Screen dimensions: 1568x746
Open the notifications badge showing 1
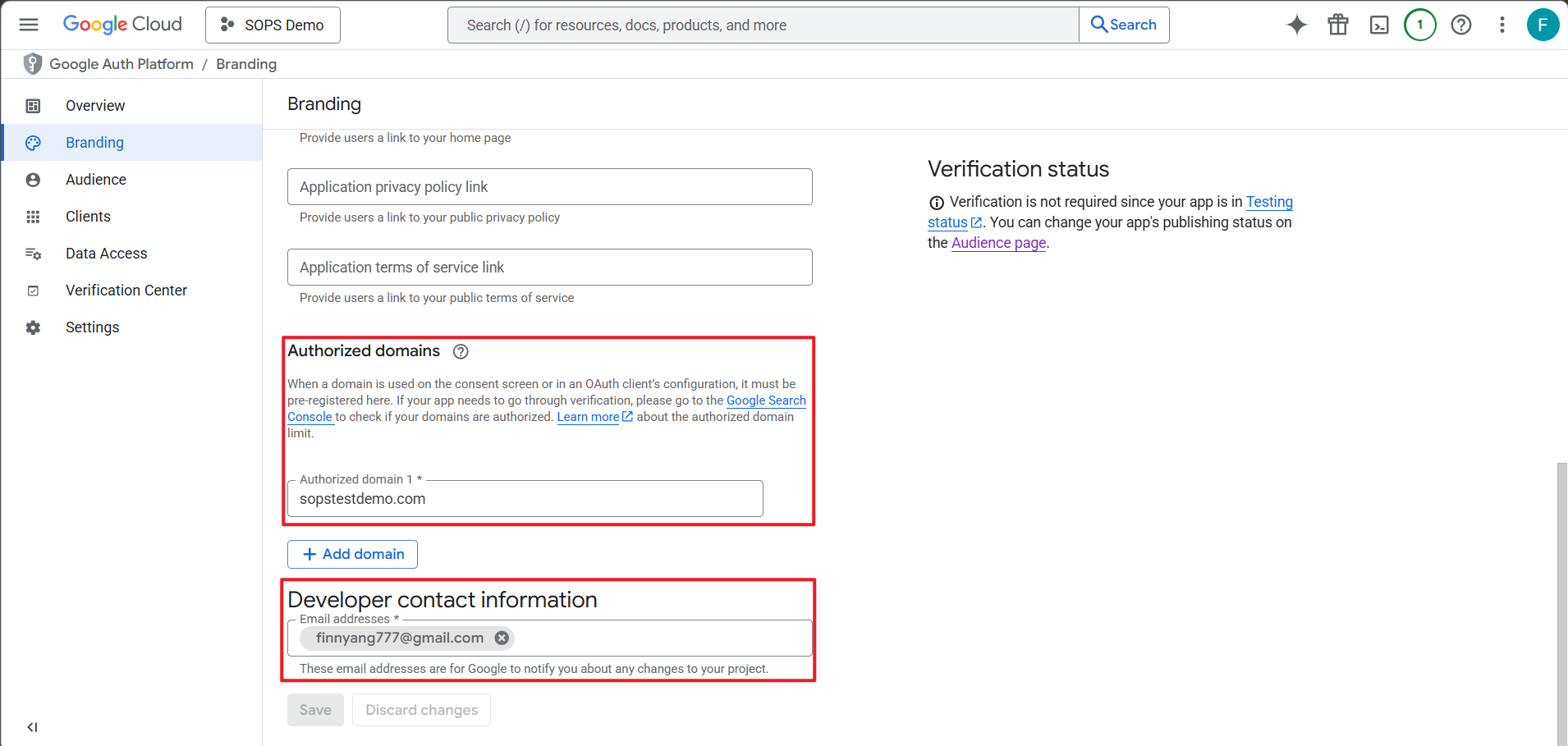pos(1419,25)
